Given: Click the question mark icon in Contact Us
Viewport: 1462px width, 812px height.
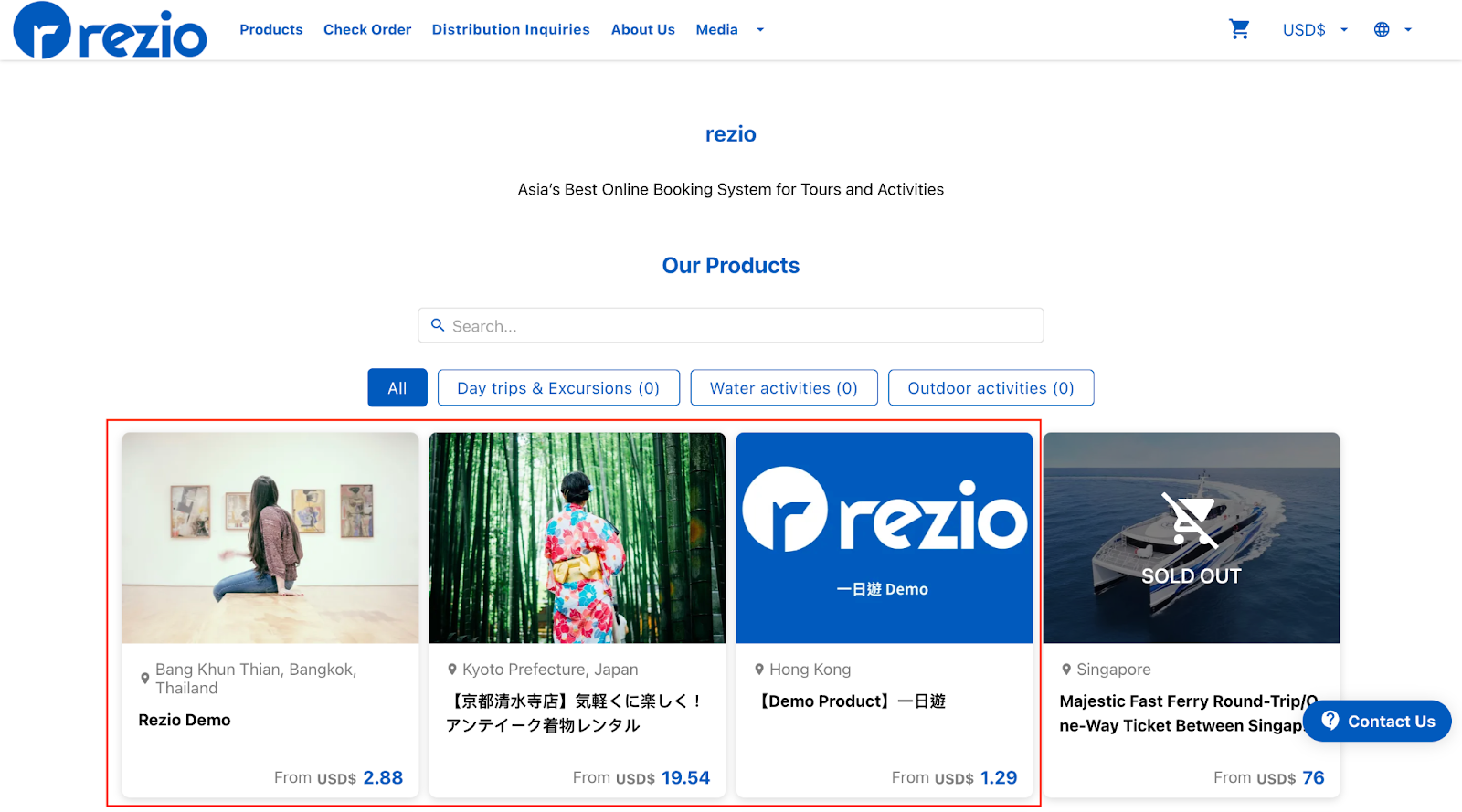Looking at the screenshot, I should click(1330, 721).
